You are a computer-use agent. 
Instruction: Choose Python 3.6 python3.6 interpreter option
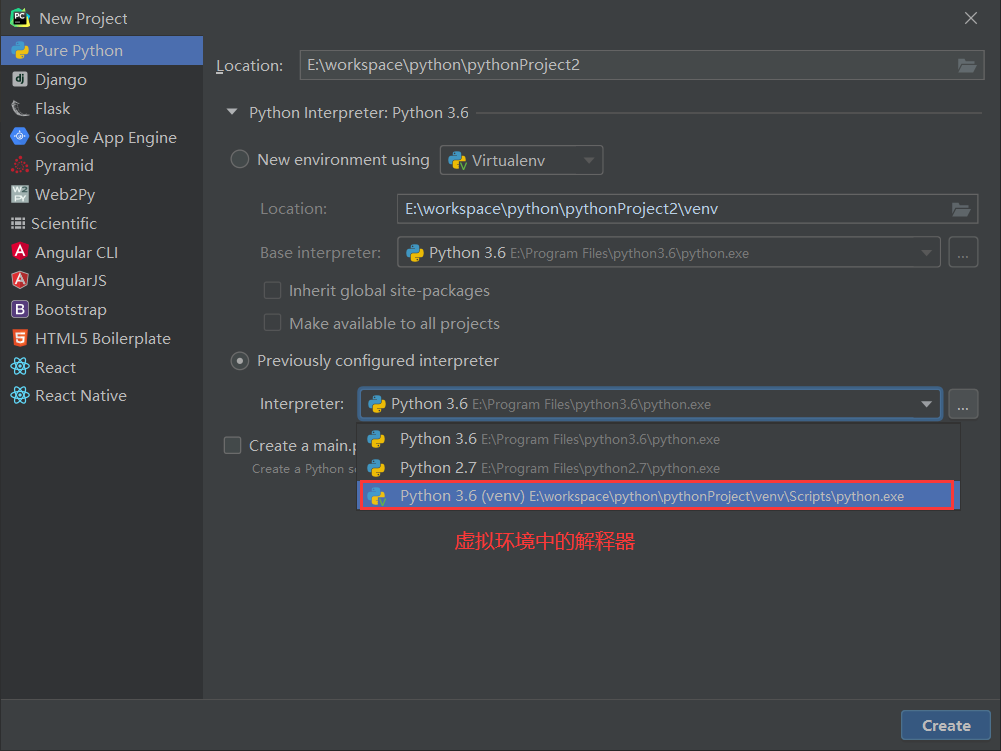tap(659, 439)
